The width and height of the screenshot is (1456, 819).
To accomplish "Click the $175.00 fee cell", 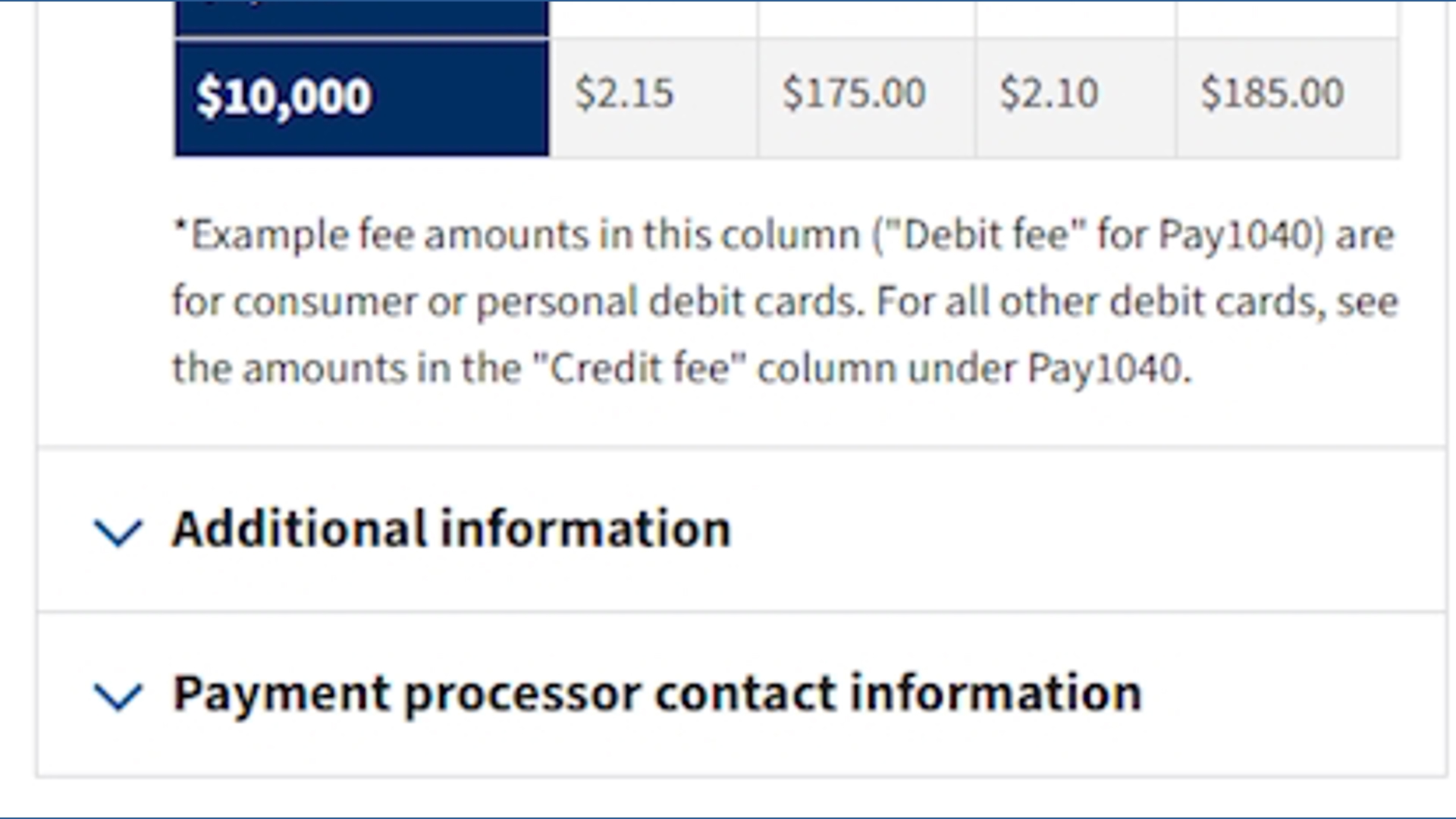I will [x=854, y=93].
